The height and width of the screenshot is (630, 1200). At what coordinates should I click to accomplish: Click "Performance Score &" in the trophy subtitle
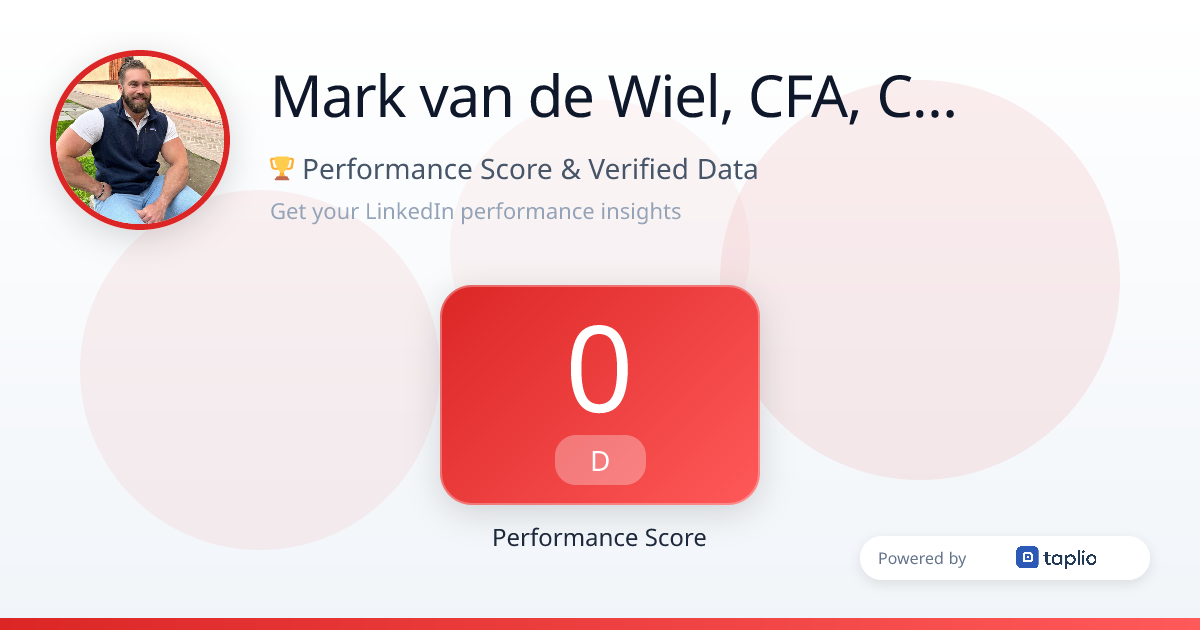click(x=441, y=170)
